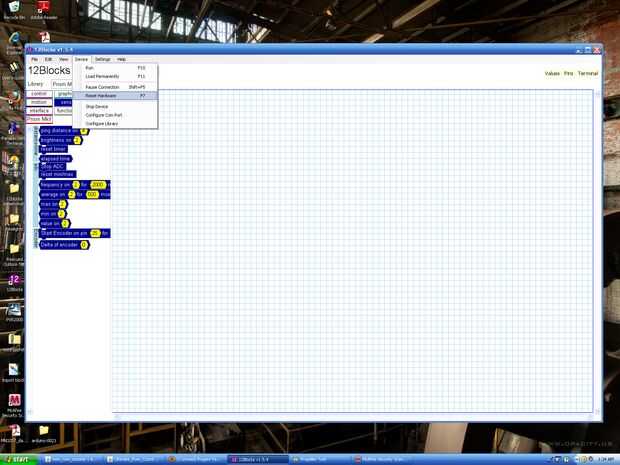Select Load Permanently from Device menu

click(x=115, y=76)
